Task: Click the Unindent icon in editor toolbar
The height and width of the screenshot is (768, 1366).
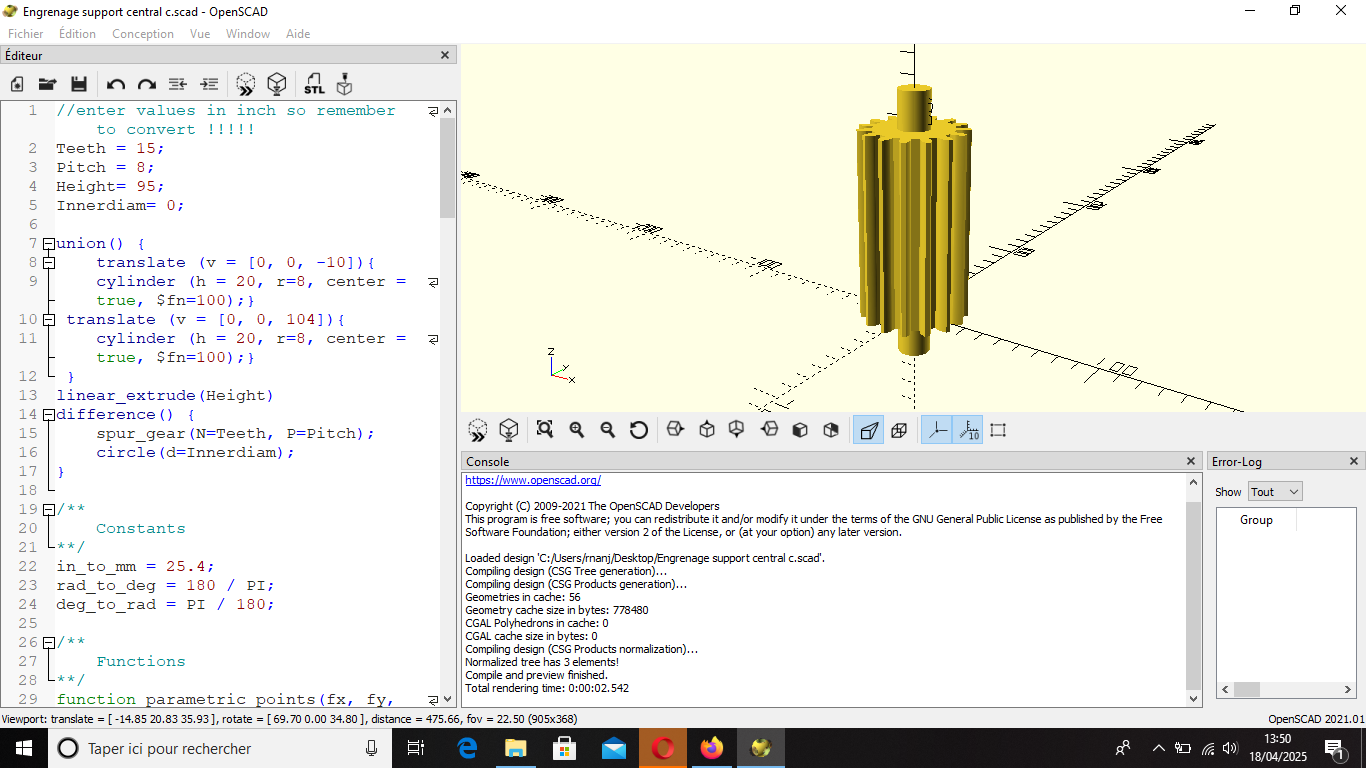Action: tap(178, 84)
